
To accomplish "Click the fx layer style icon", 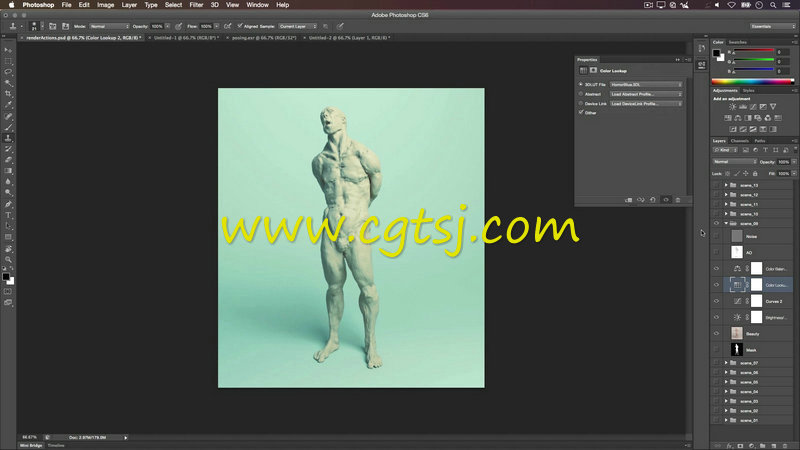I will [729, 446].
